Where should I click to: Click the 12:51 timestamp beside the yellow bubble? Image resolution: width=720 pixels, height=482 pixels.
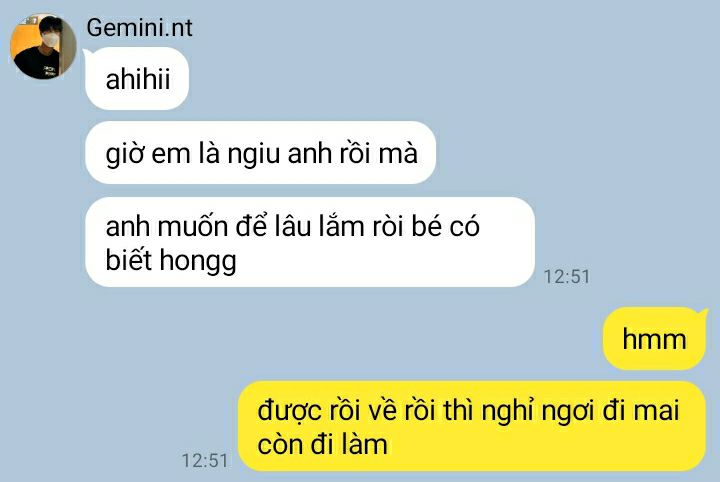205,460
